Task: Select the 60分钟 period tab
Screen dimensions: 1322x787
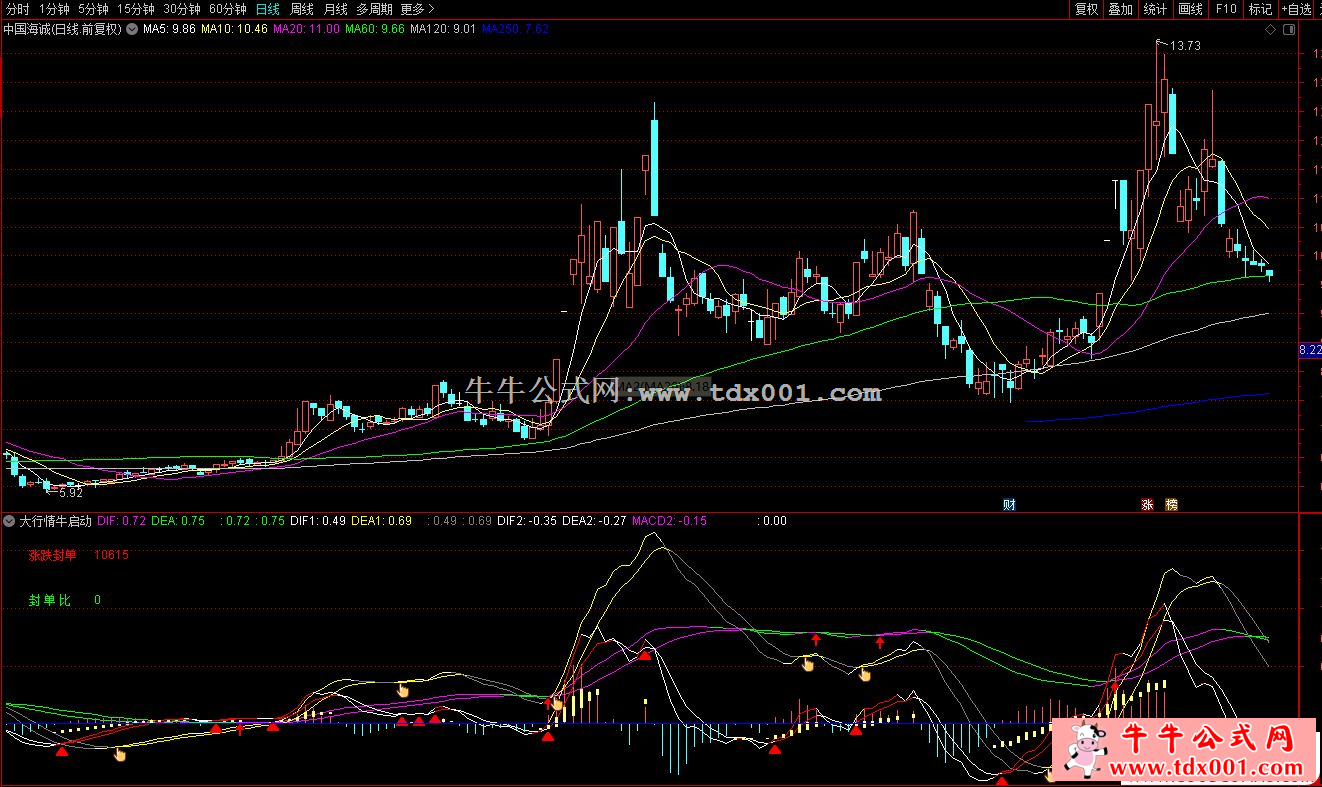Action: point(227,9)
